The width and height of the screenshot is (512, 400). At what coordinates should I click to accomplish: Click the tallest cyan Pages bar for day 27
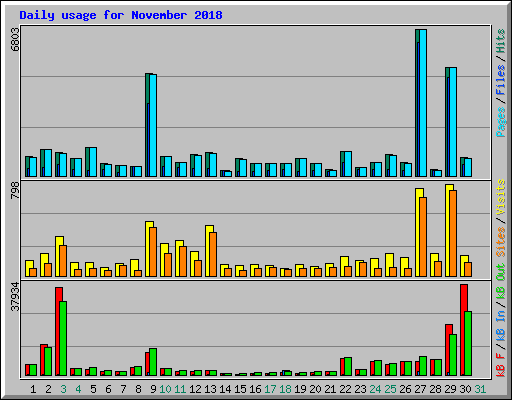pos(423,103)
